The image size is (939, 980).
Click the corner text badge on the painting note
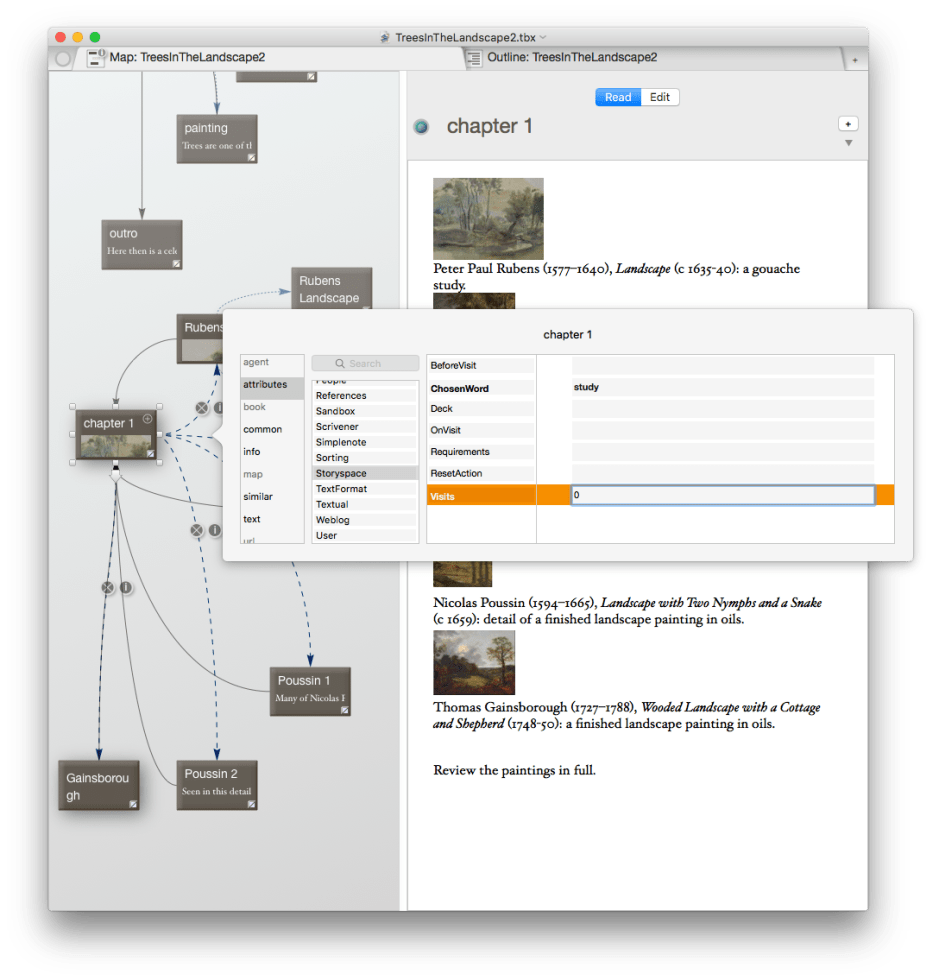[x=251, y=157]
